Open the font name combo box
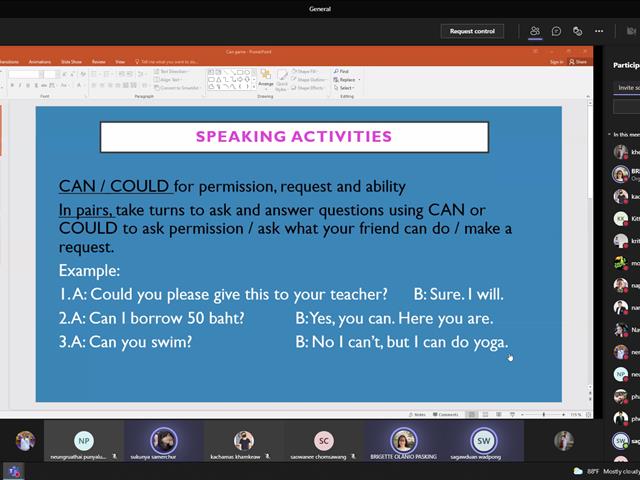The height and width of the screenshot is (480, 640). click(x=24, y=74)
